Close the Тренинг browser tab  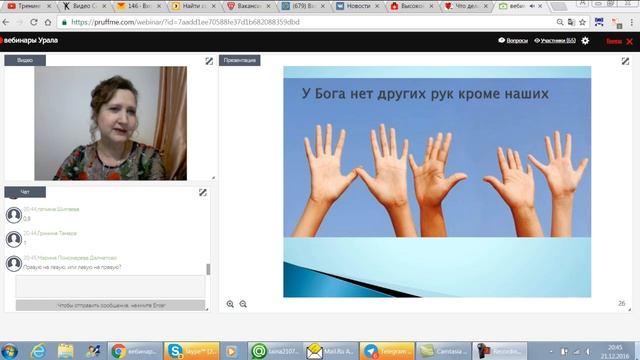pos(49,6)
